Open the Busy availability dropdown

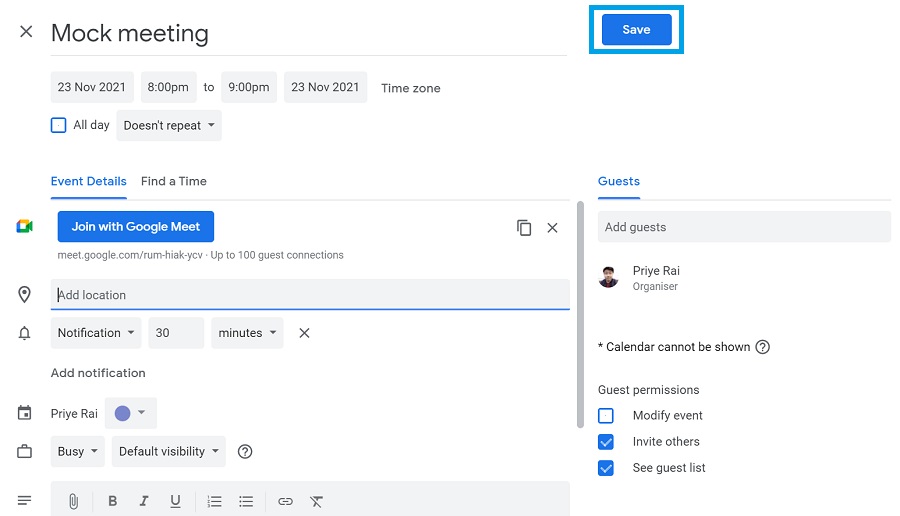click(77, 452)
